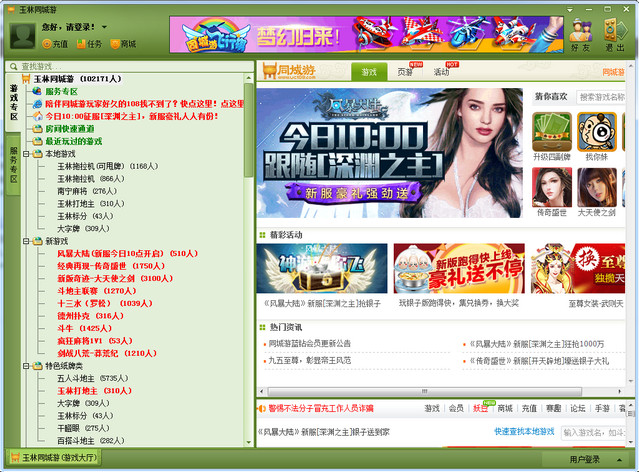Open the 找你妹 game icon
The image size is (639, 472).
597,132
